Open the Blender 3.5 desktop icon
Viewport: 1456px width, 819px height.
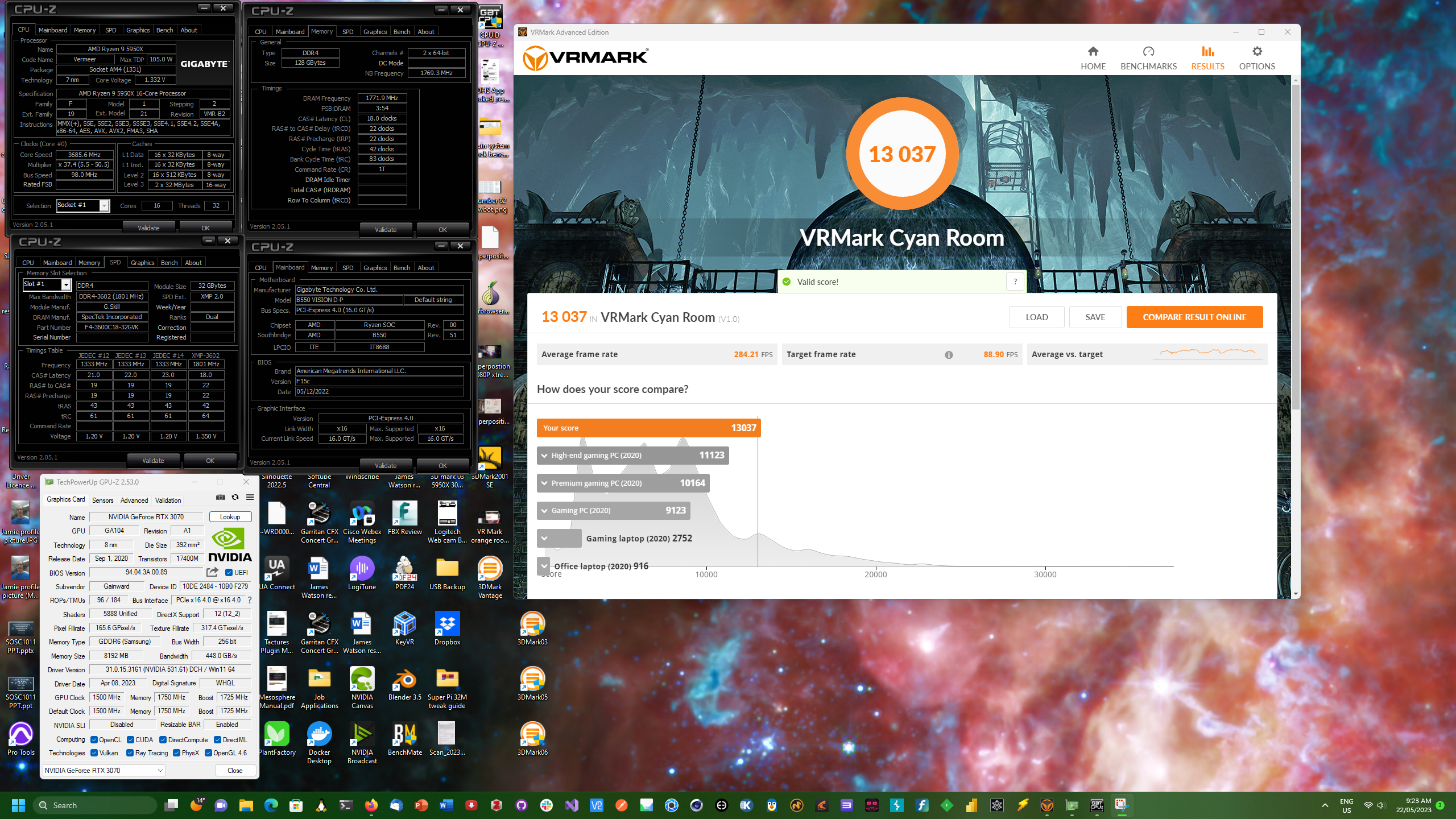404,684
